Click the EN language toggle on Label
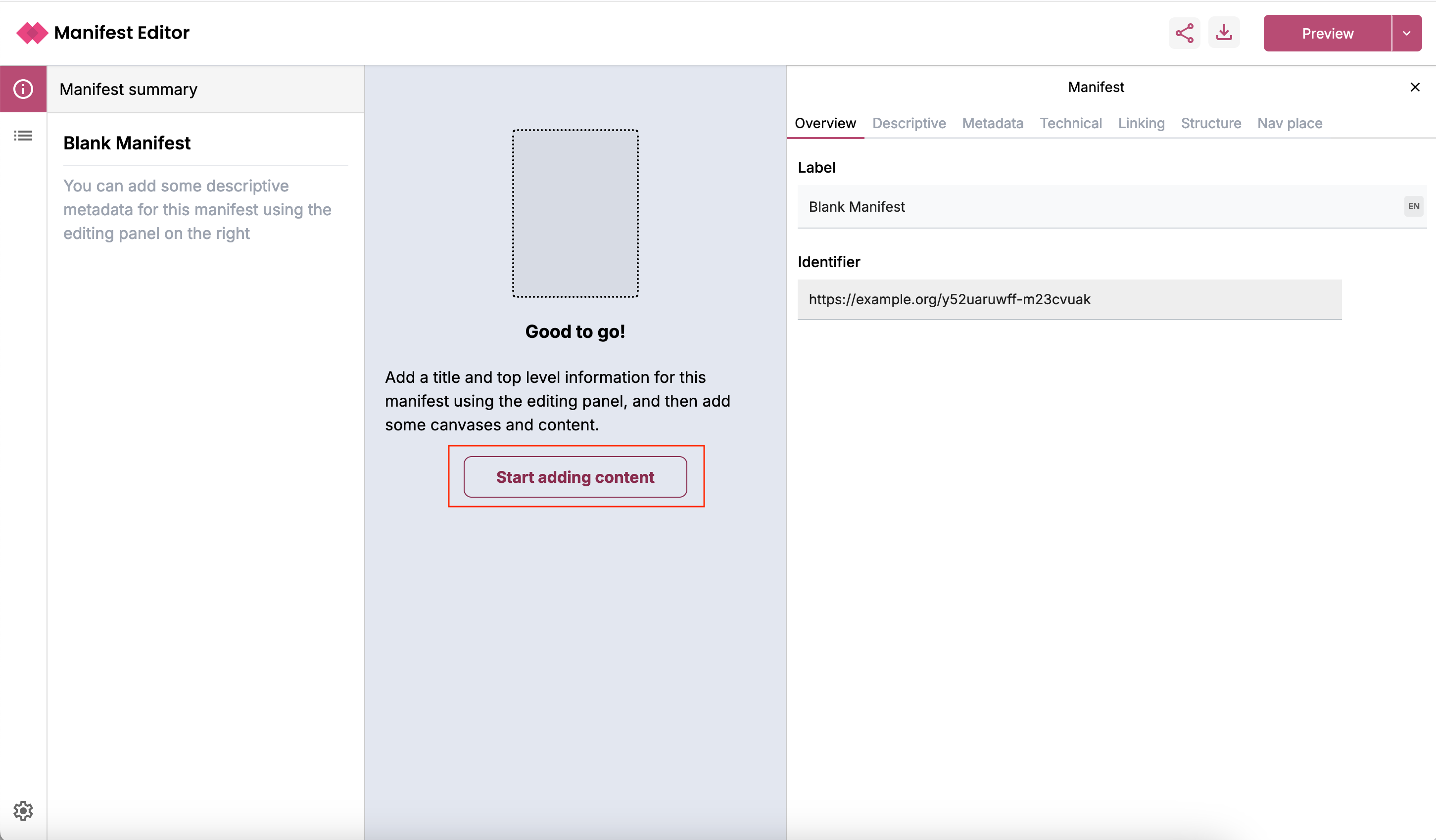The width and height of the screenshot is (1436, 840). tap(1414, 206)
